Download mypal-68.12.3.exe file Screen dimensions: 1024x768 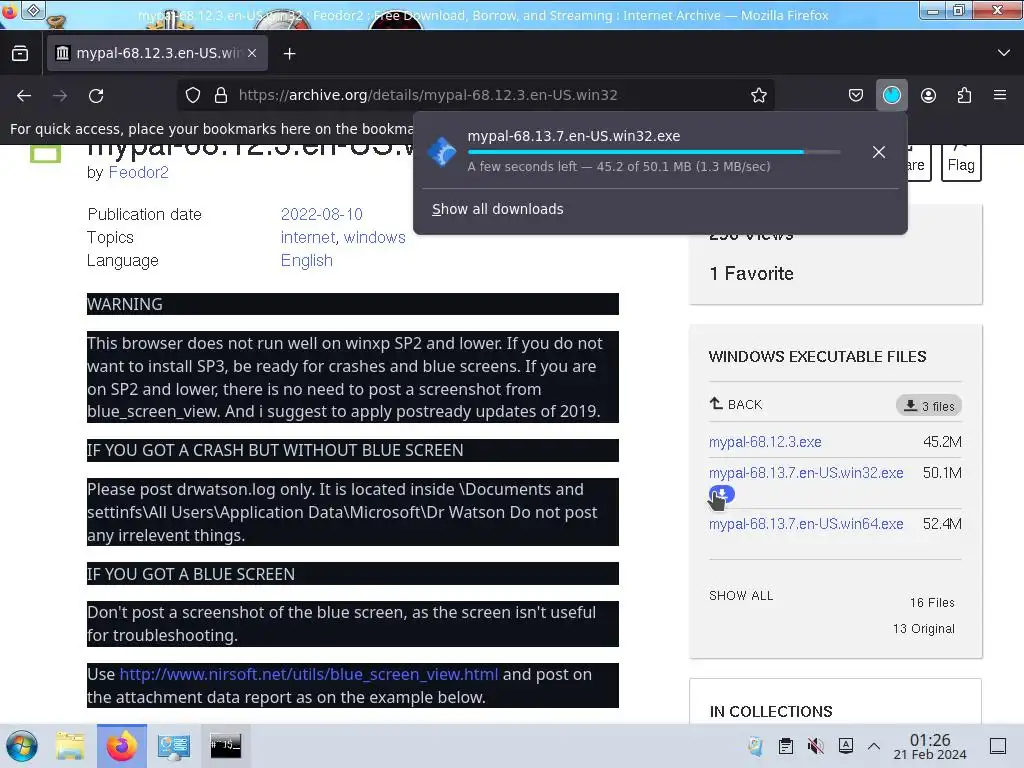[x=765, y=442]
